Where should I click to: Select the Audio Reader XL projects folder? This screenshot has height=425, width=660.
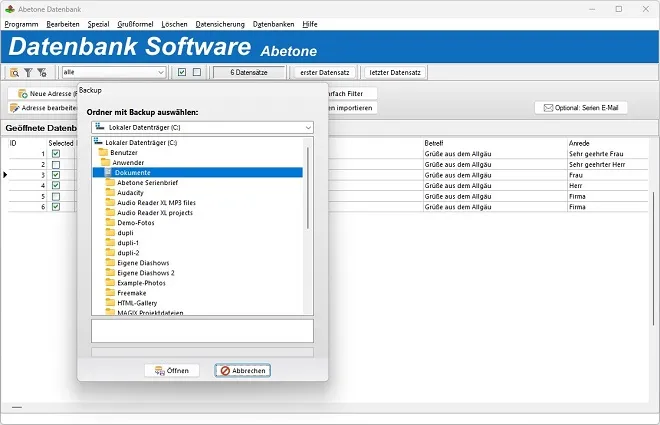pos(155,213)
